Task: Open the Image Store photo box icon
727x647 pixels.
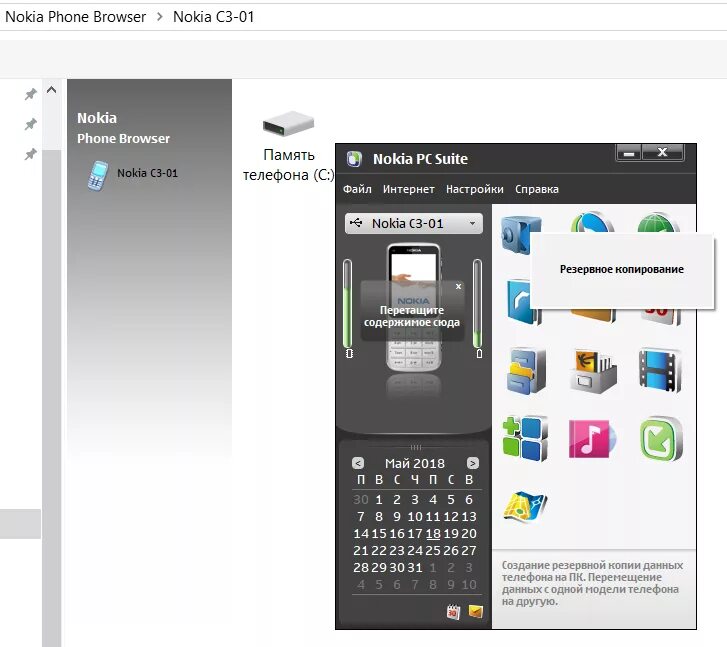Action: pos(593,371)
